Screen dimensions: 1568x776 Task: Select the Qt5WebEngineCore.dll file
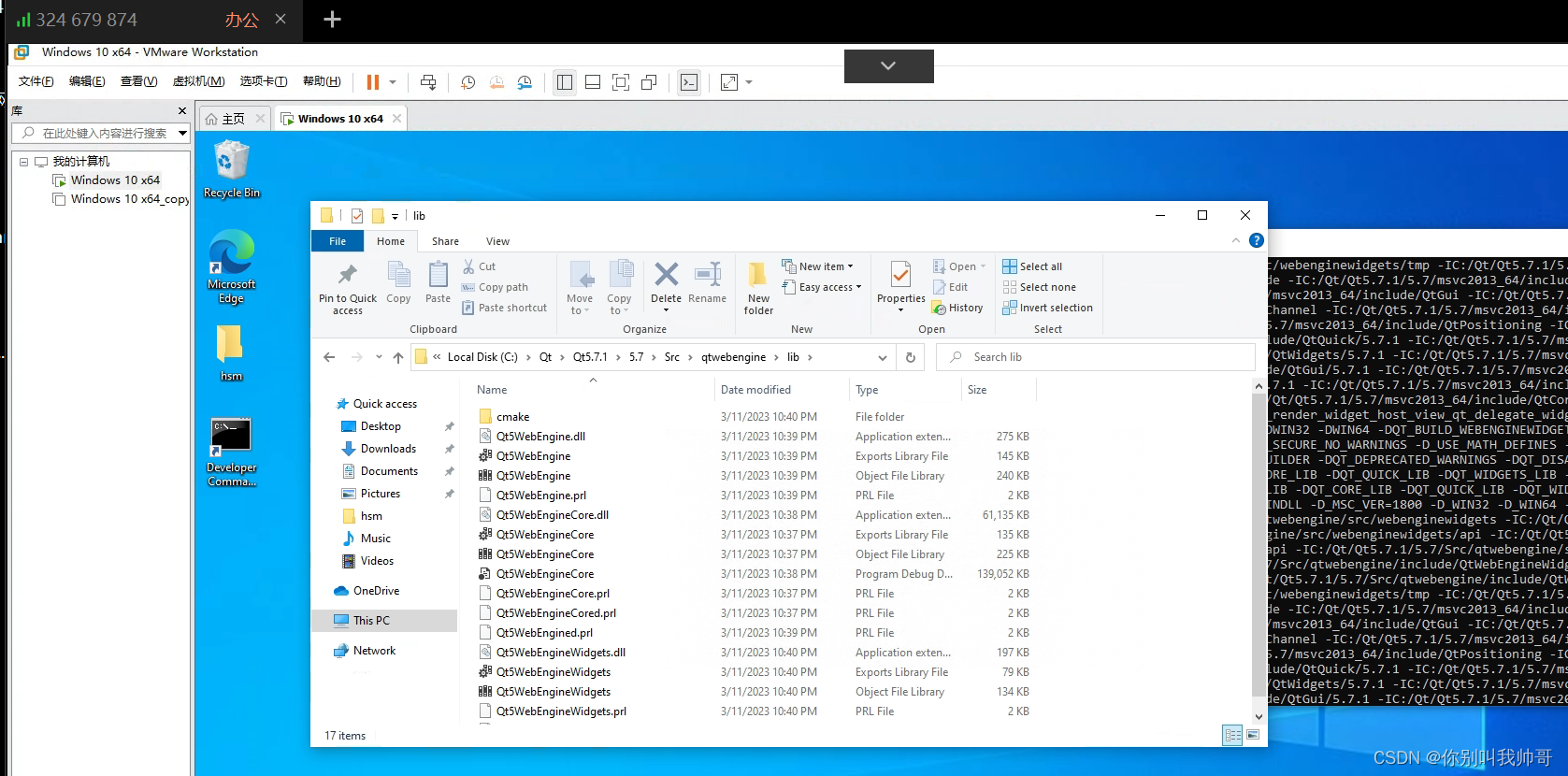(x=553, y=515)
